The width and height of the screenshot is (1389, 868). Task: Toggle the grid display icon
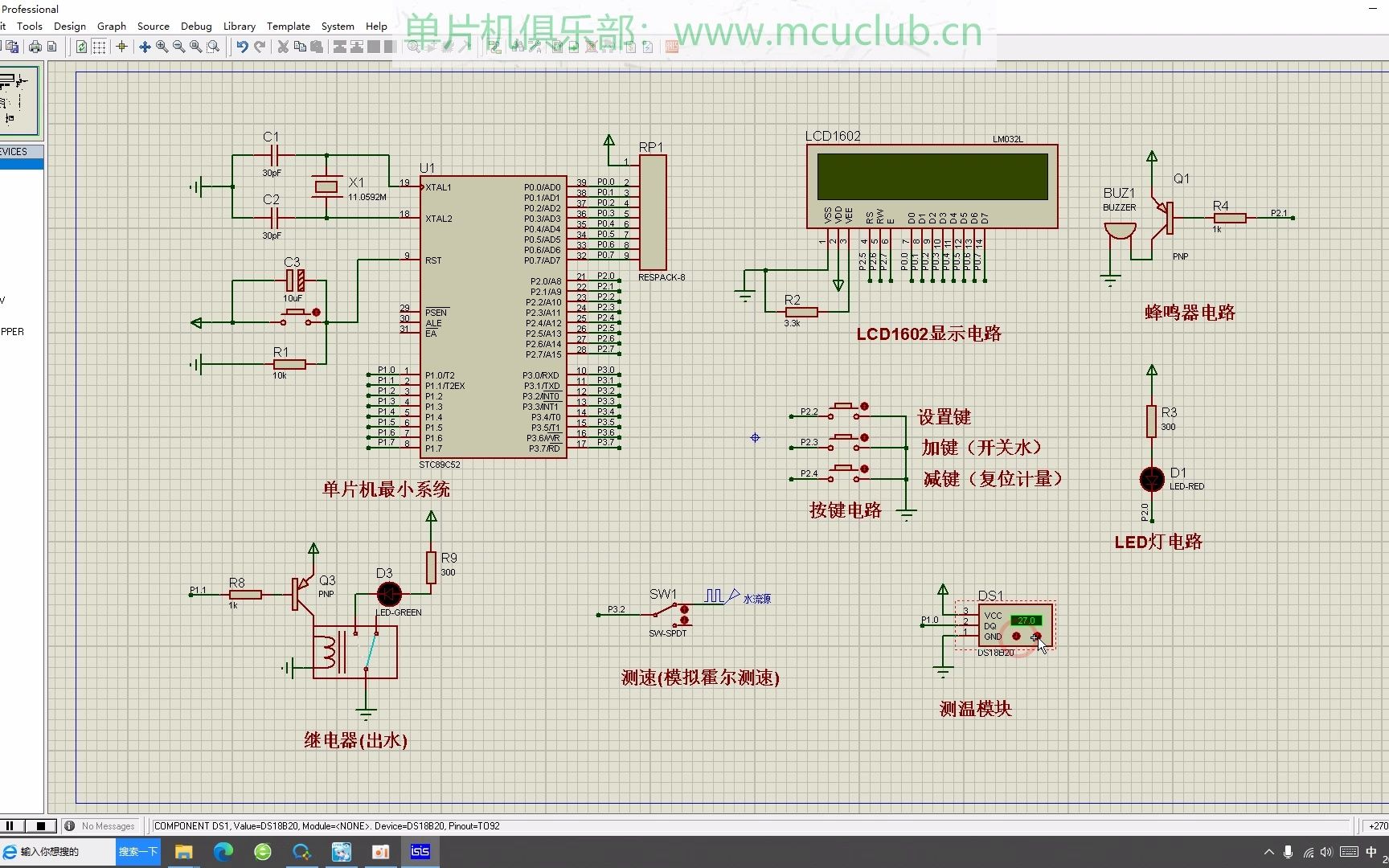[x=99, y=47]
